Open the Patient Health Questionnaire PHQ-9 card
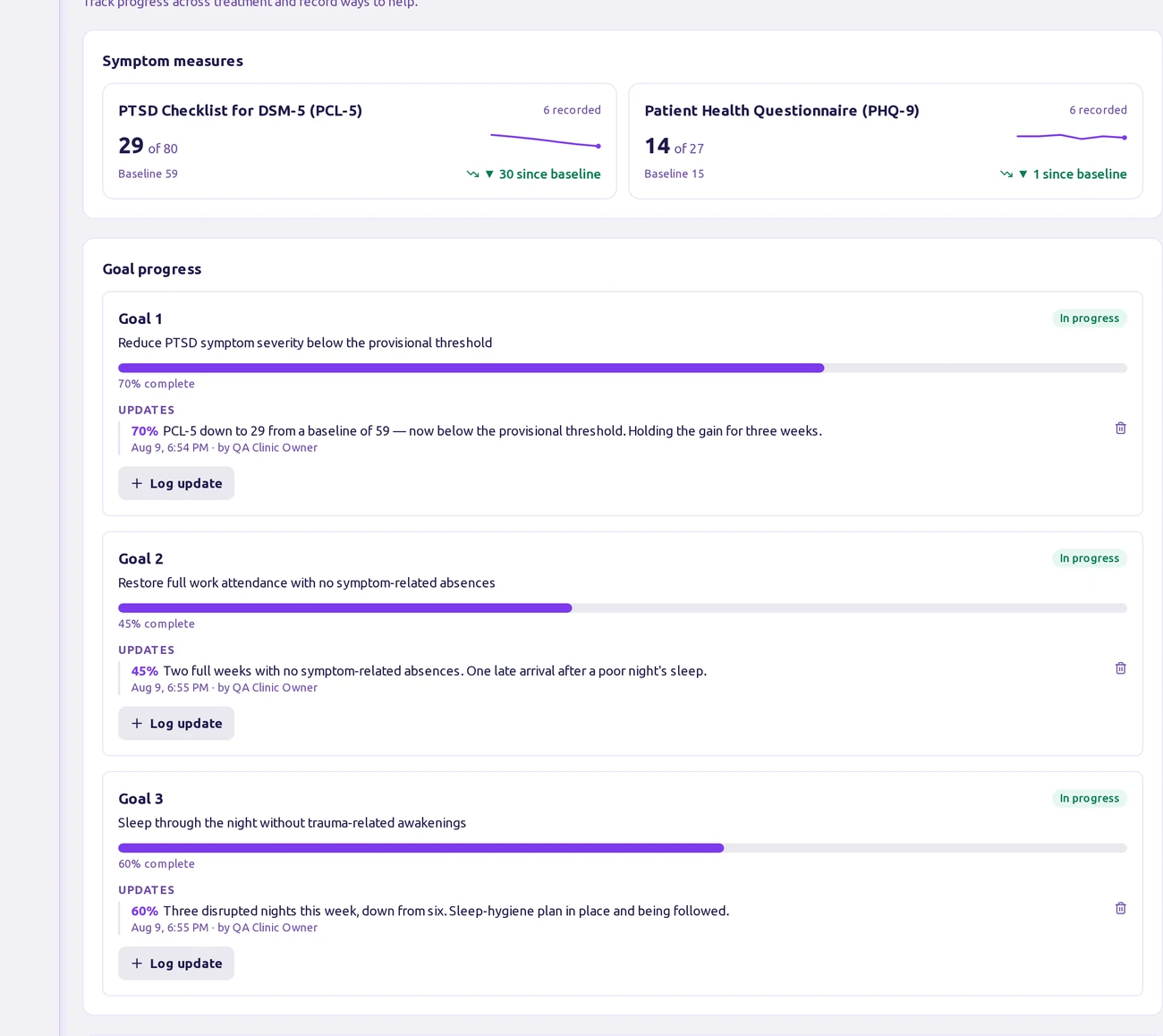The image size is (1163, 1036). [886, 141]
